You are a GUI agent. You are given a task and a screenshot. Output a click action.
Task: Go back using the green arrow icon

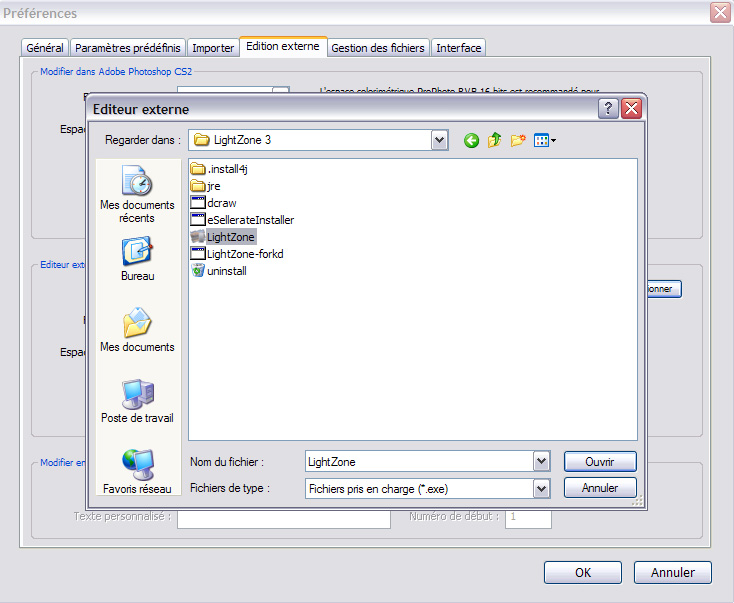[471, 140]
